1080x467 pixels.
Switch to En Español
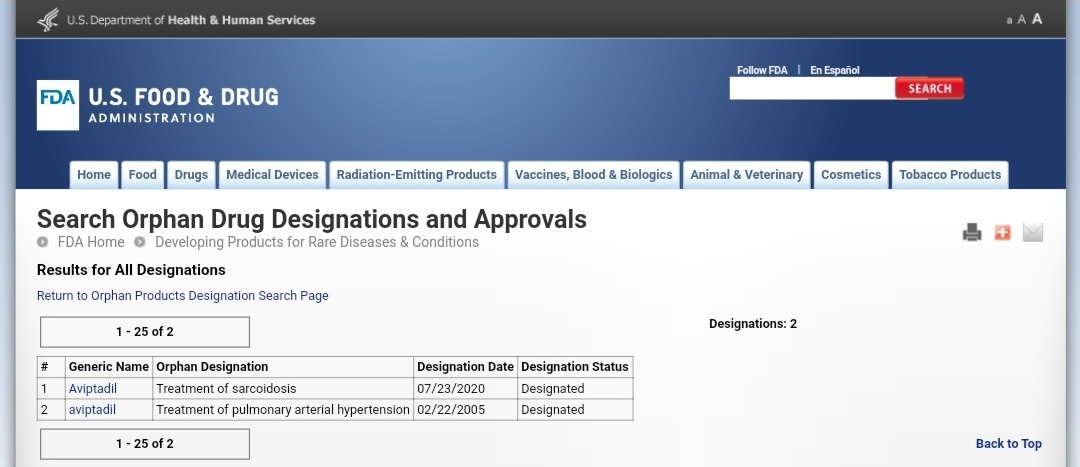click(834, 70)
